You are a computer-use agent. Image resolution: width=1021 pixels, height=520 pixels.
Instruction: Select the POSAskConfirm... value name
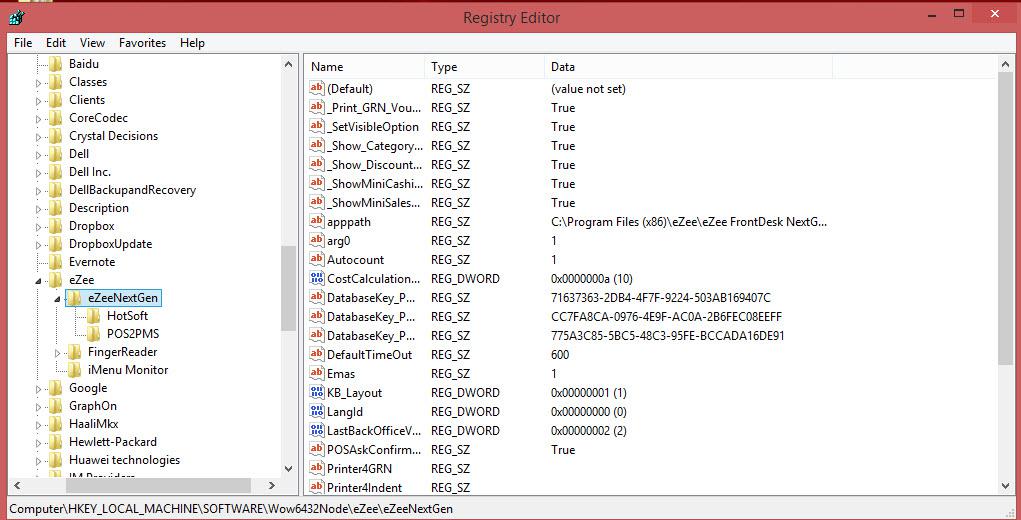[x=374, y=450]
